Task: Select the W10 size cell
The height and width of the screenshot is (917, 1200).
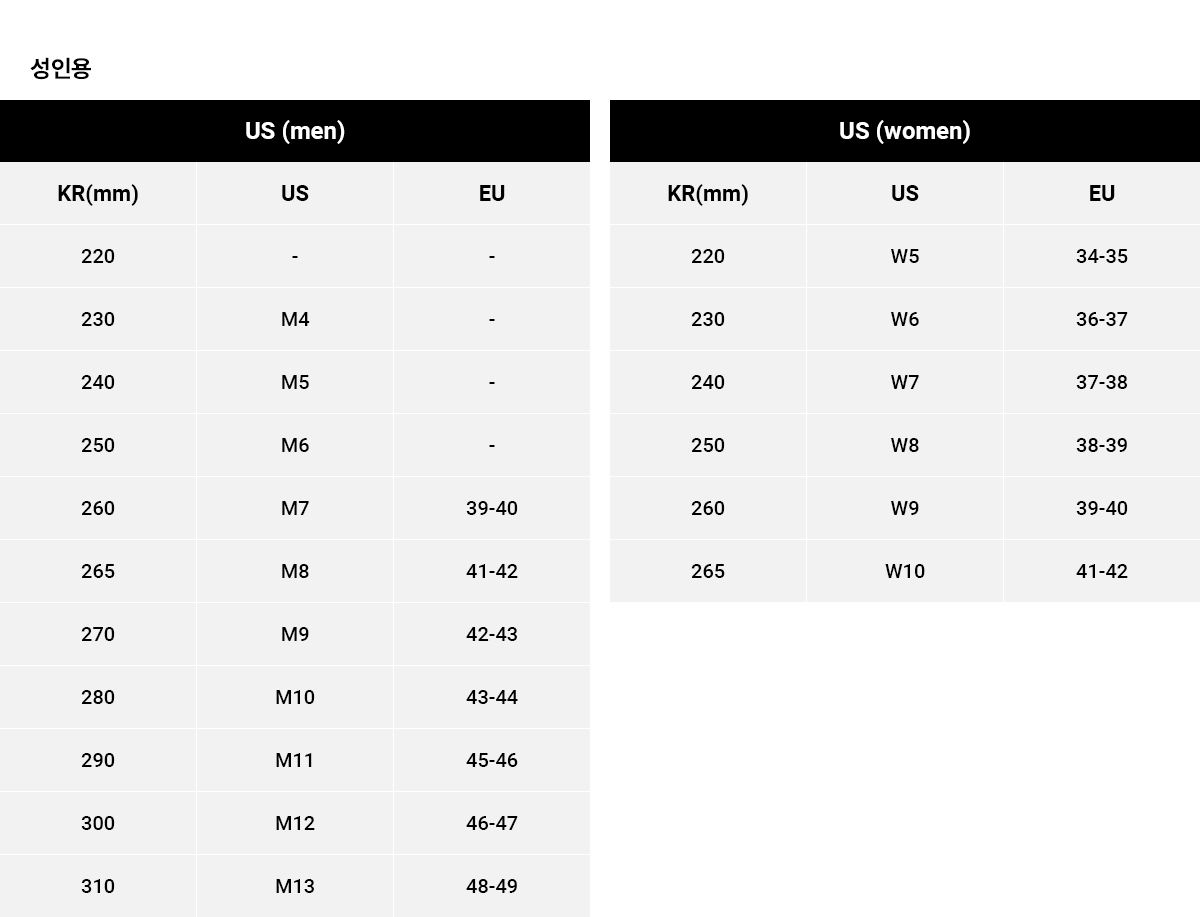Action: [905, 571]
